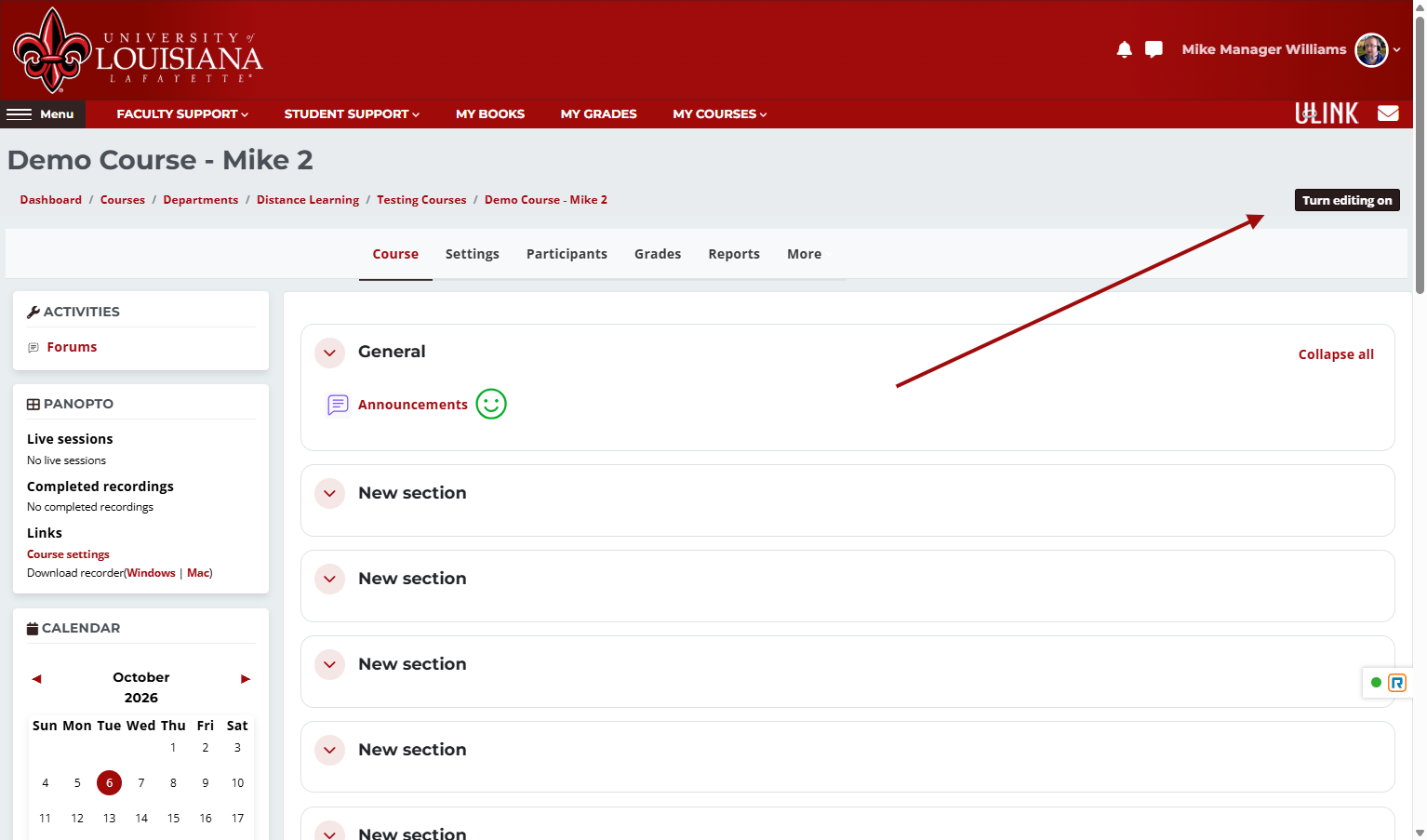Go to previous calendar month
The width and height of the screenshot is (1427, 840).
(x=37, y=679)
